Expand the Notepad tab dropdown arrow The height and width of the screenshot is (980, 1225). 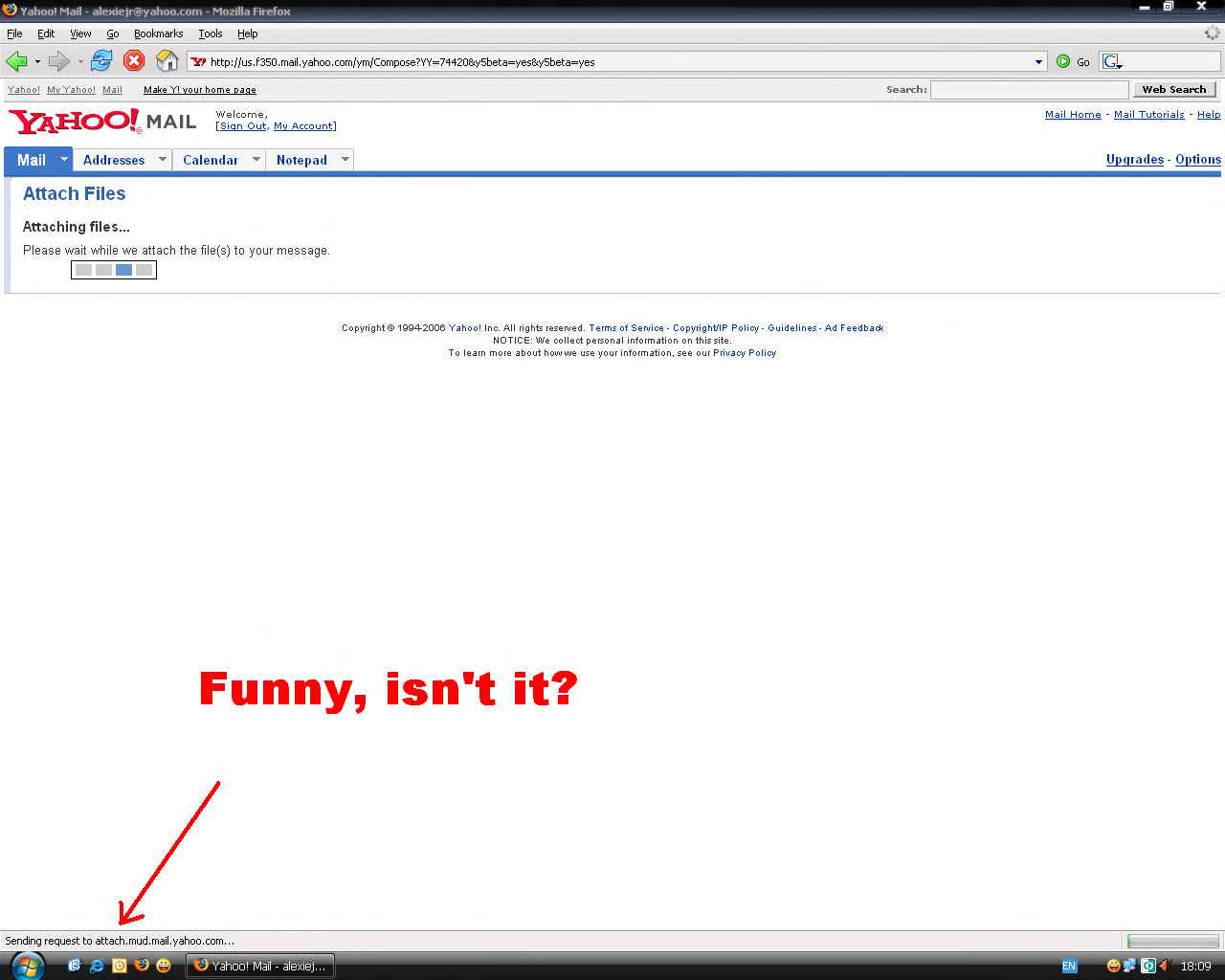[345, 159]
